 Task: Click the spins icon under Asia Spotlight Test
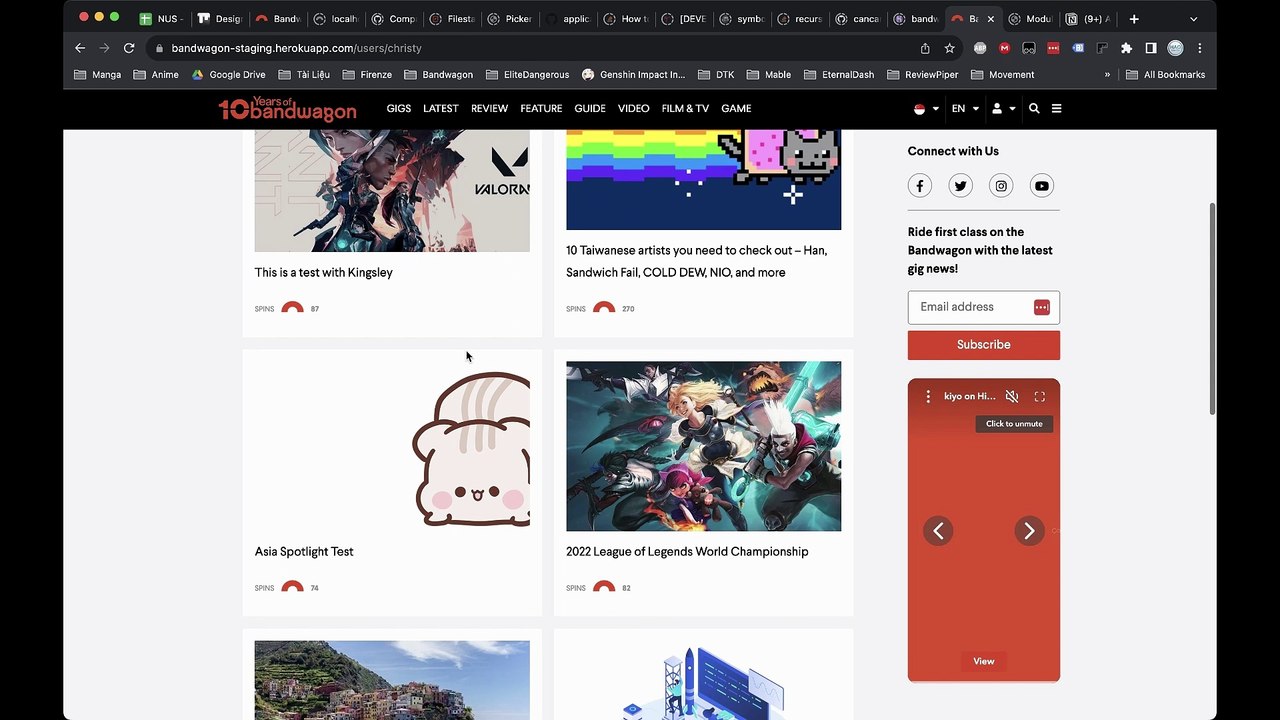(292, 588)
